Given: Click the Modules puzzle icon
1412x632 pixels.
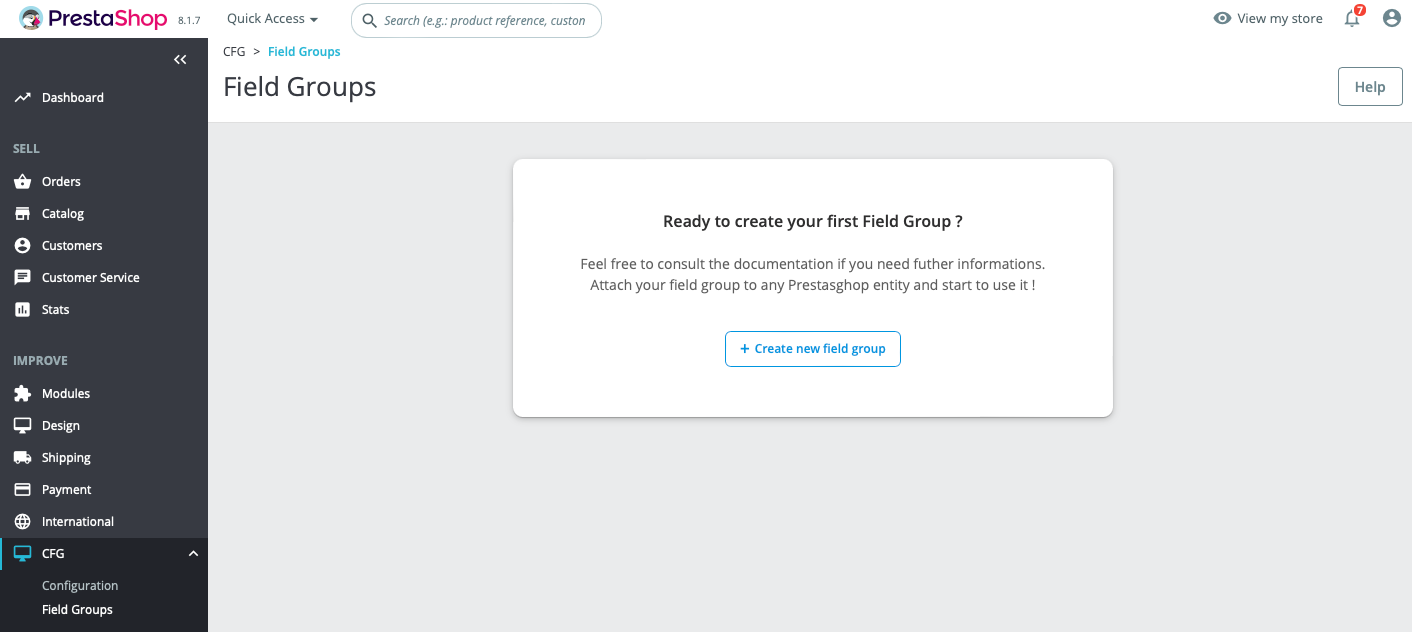Looking at the screenshot, I should tap(22, 393).
